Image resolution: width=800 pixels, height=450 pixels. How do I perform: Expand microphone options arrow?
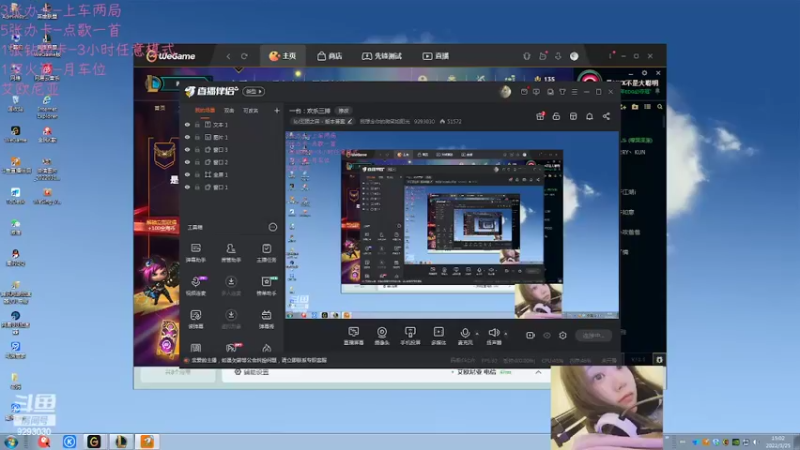pyautogui.click(x=477, y=334)
